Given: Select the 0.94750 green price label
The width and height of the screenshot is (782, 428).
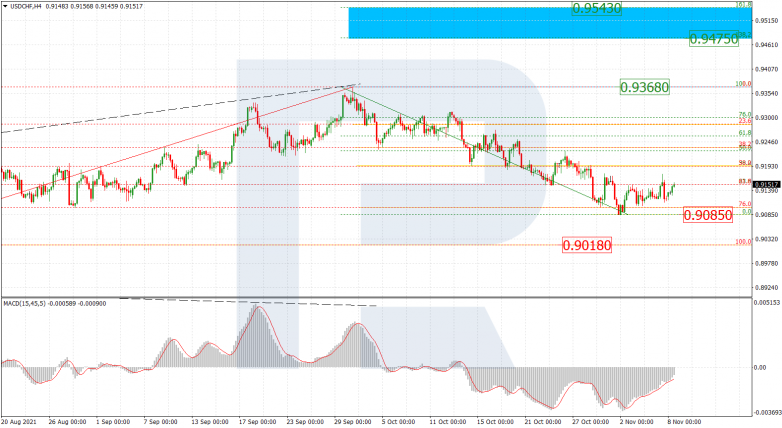Looking at the screenshot, I should coord(713,39).
